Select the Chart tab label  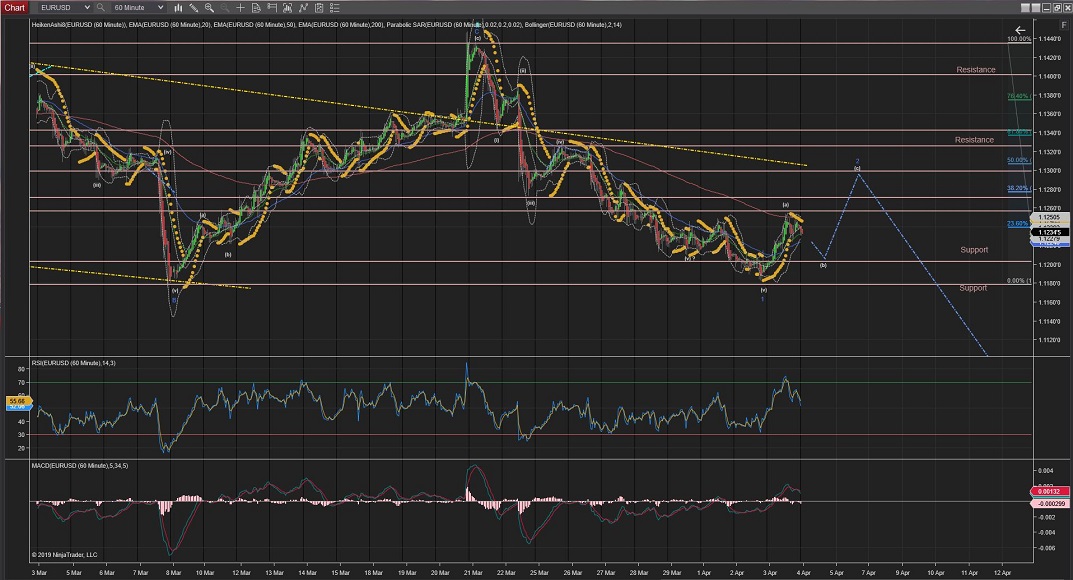point(15,7)
